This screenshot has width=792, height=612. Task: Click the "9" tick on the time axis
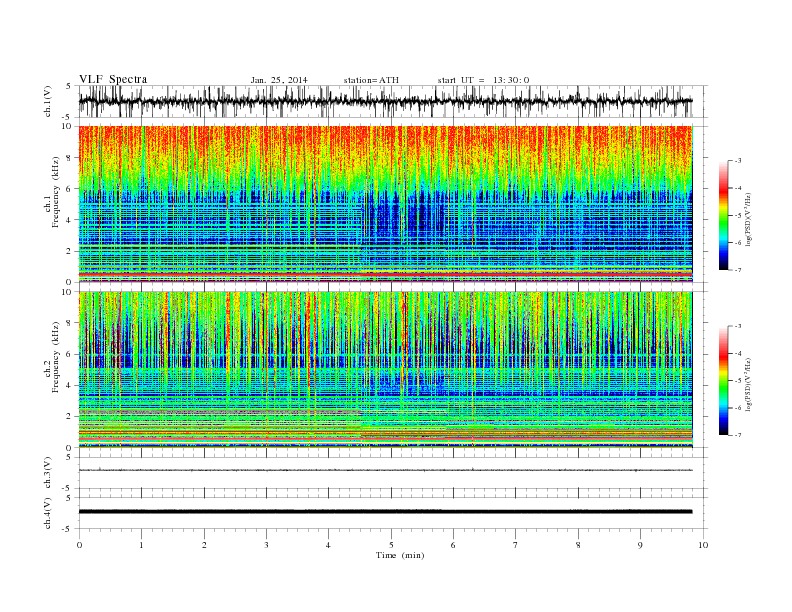tap(640, 545)
